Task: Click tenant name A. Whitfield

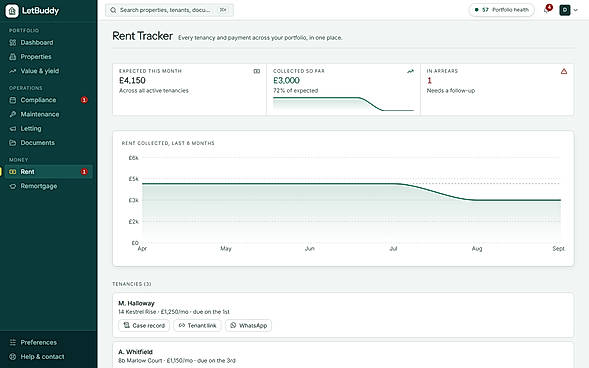Action: pos(135,352)
